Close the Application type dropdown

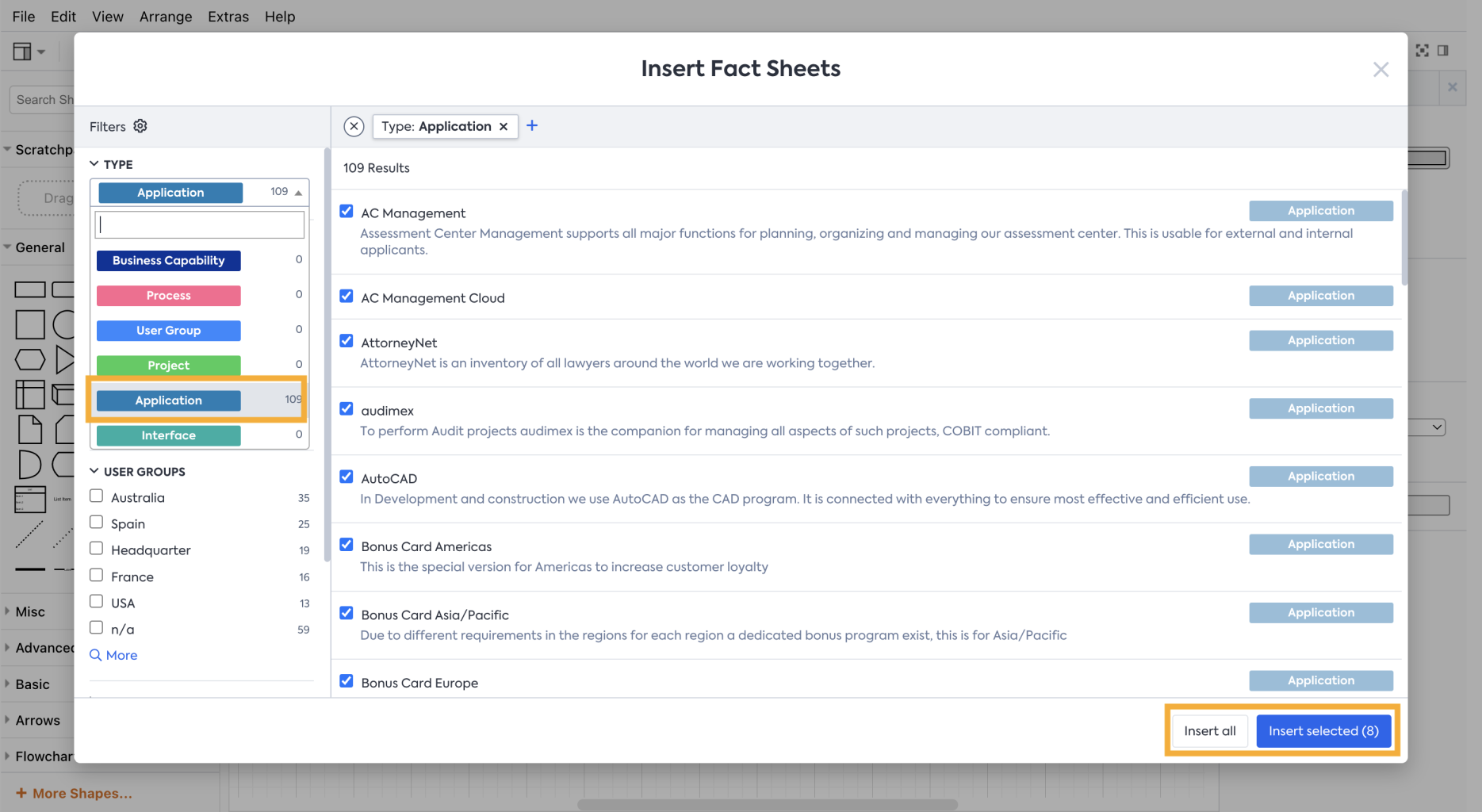tap(298, 193)
